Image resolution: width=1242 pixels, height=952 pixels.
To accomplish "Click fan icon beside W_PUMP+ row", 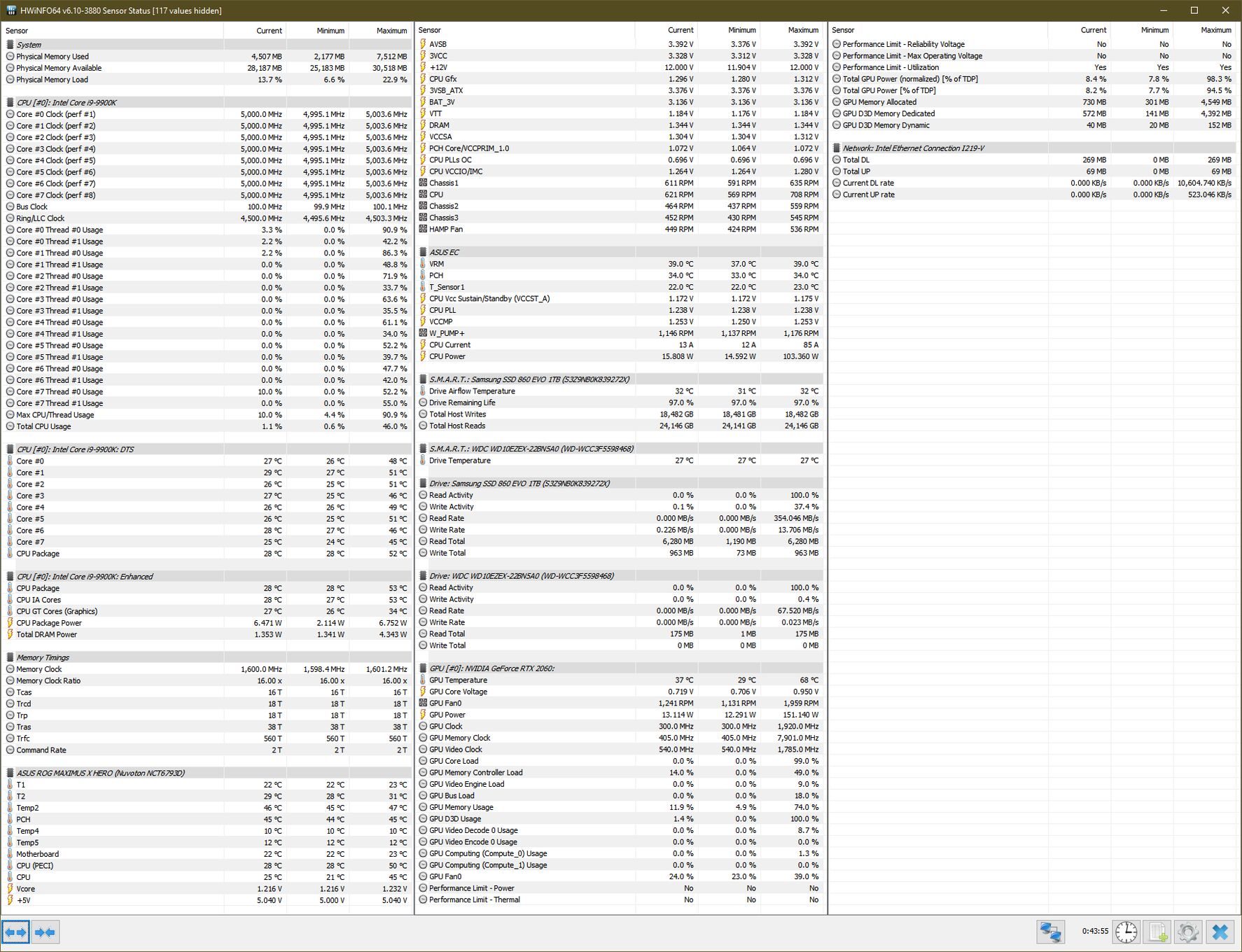I will coord(423,333).
